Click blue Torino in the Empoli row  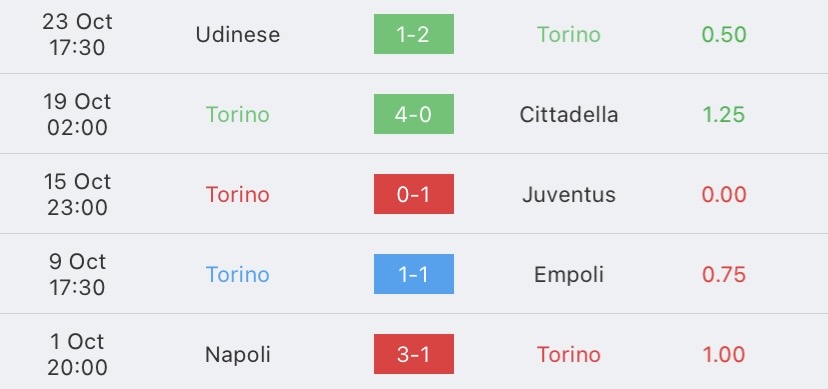coord(238,274)
